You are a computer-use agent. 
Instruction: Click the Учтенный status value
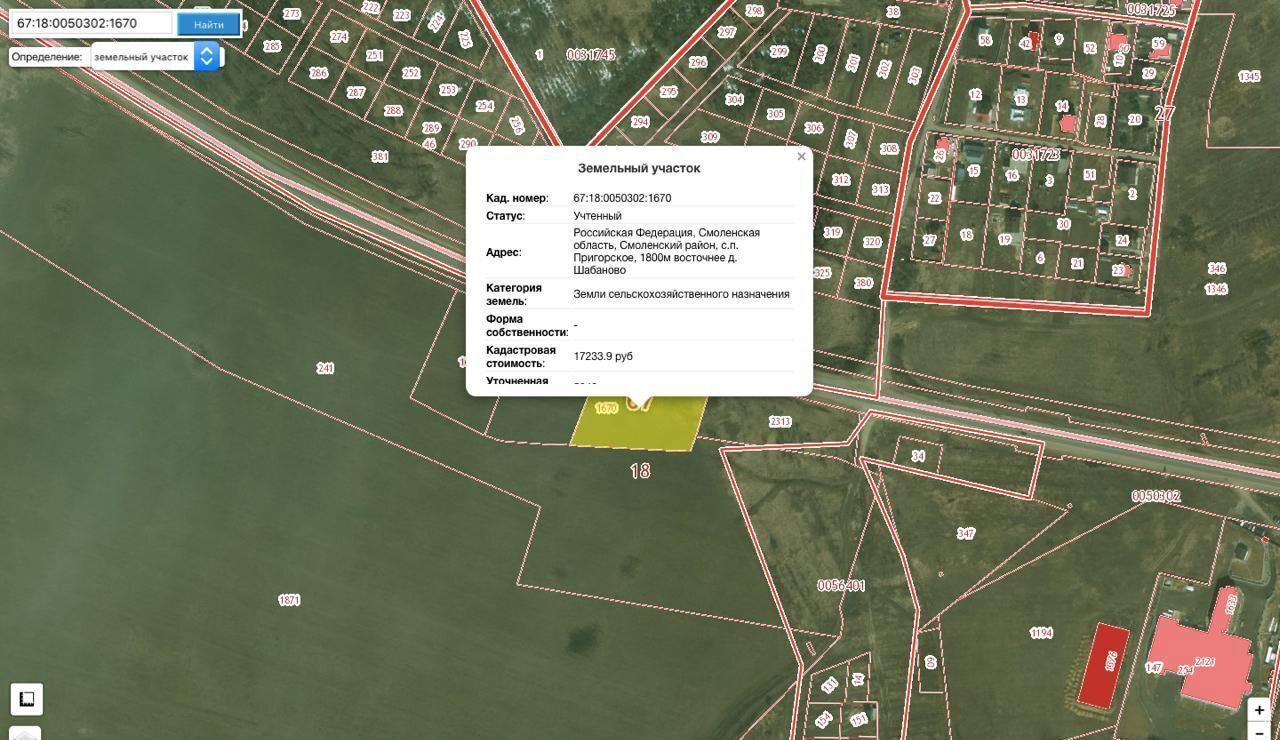click(597, 216)
